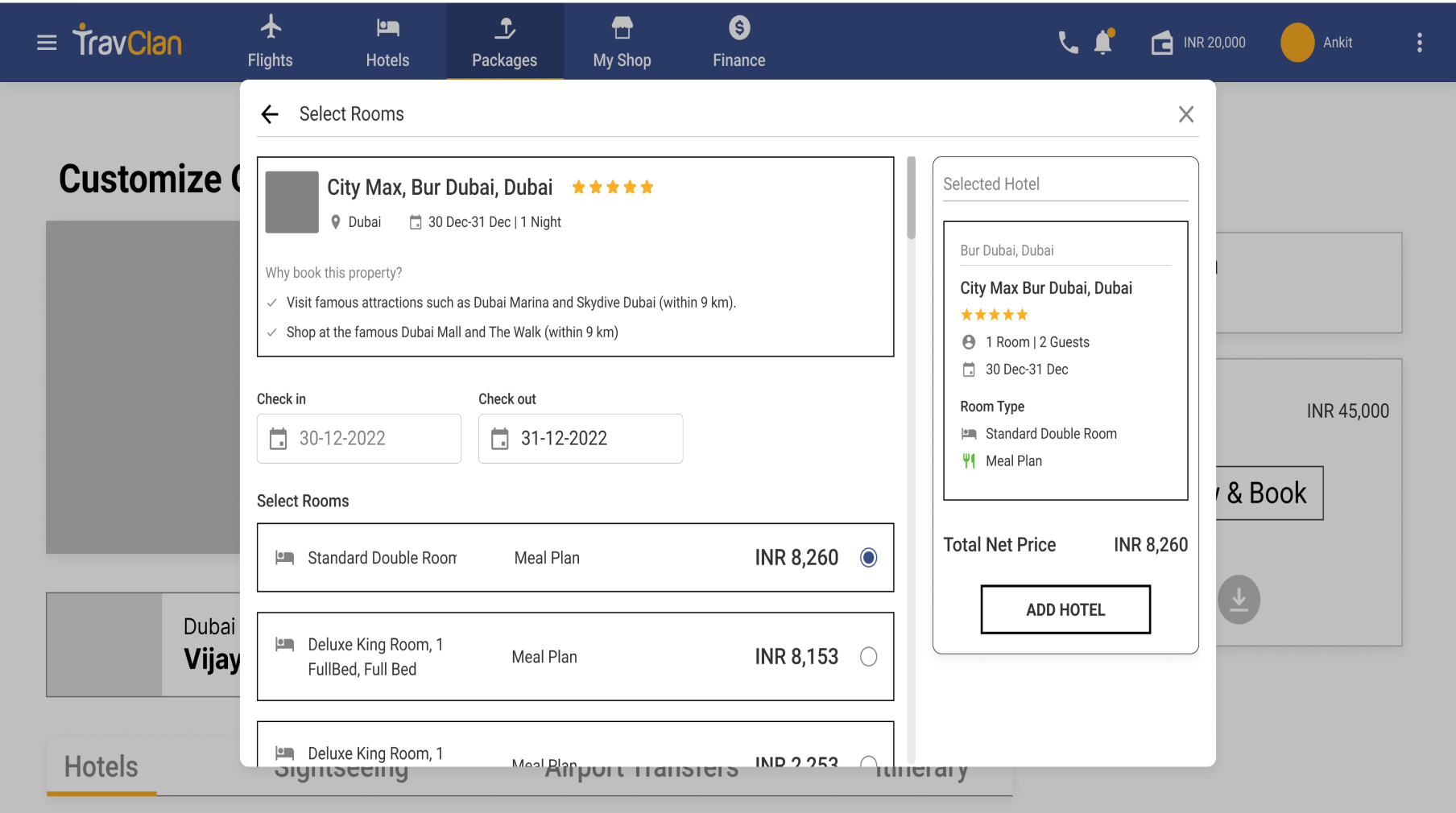Screen dimensions: 1456x813
Task: Click the wallet icon
Action: pyautogui.click(x=1161, y=43)
